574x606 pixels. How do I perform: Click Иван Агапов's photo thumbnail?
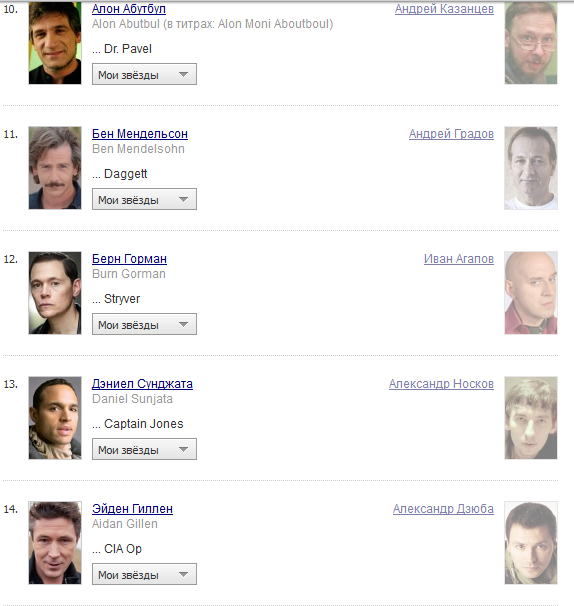[531, 293]
